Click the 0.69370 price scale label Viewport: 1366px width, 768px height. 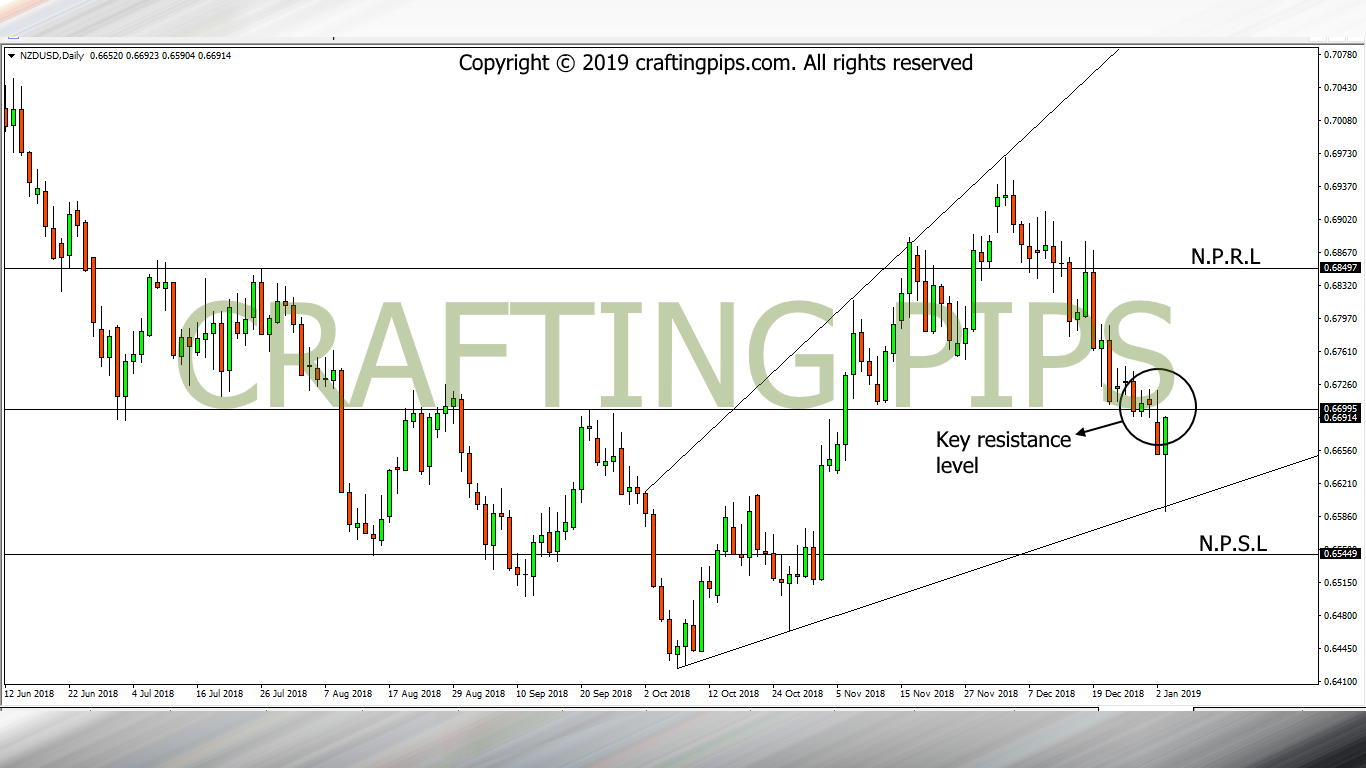1339,186
